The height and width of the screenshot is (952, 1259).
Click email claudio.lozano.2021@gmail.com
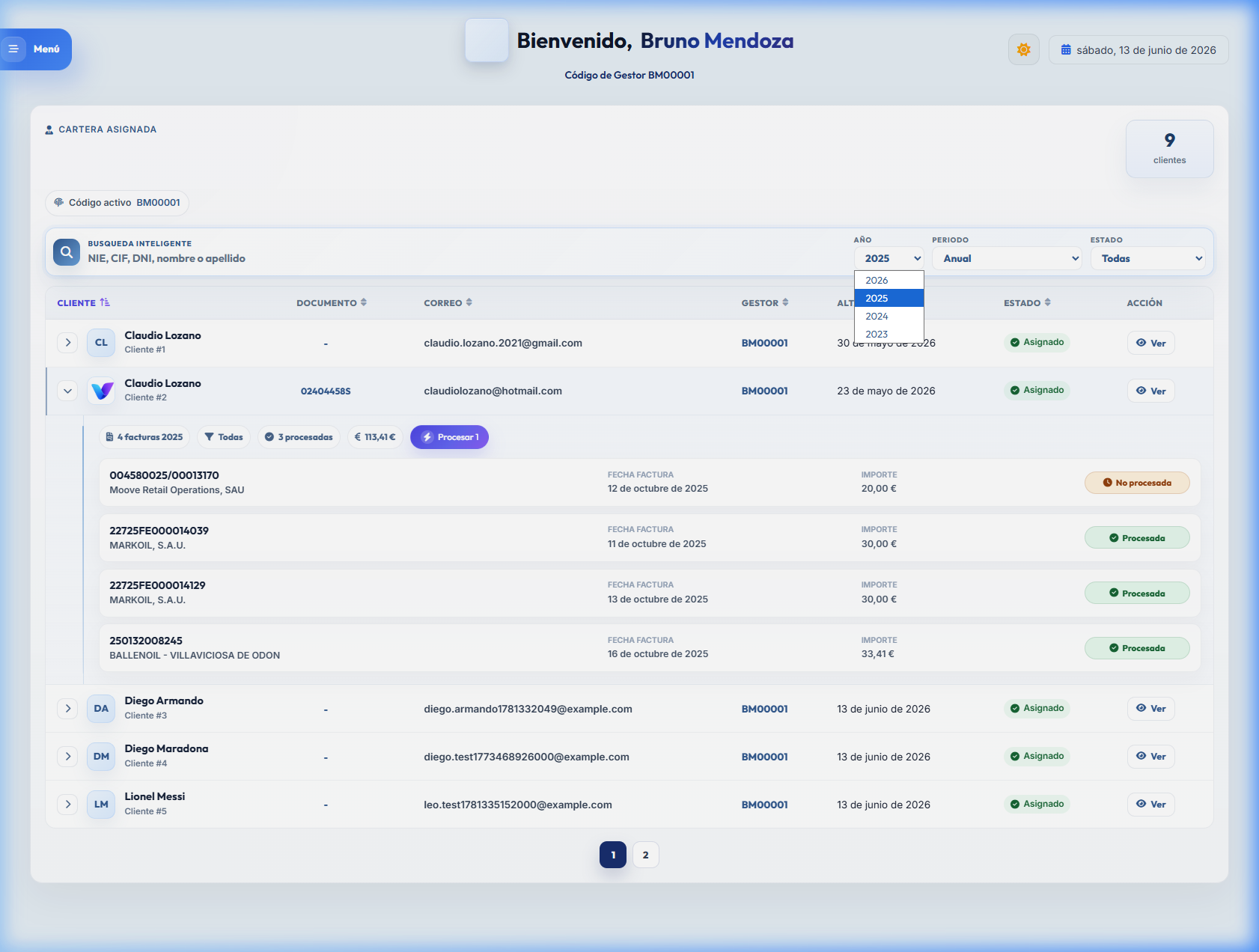[x=503, y=343]
